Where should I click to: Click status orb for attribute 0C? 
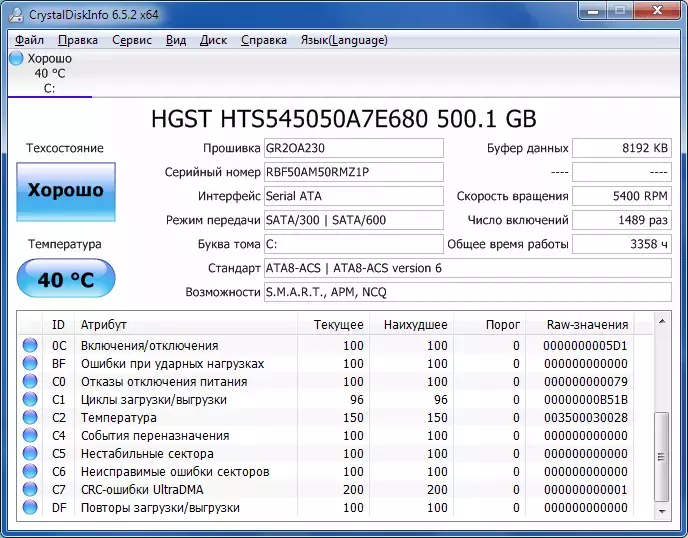30,345
